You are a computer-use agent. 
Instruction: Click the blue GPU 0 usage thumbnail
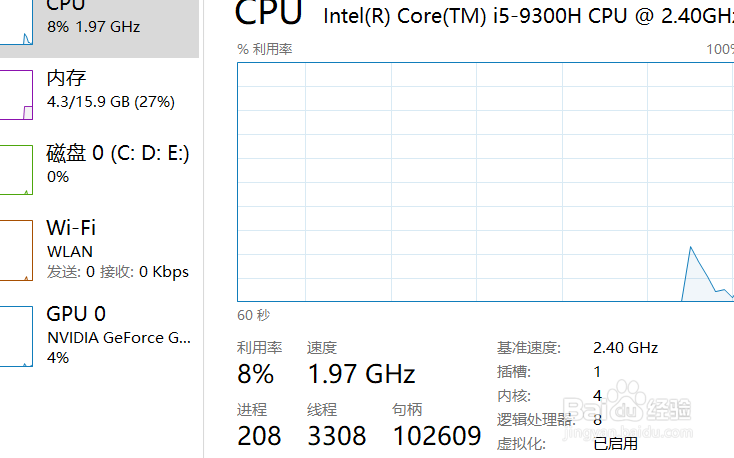[16, 336]
